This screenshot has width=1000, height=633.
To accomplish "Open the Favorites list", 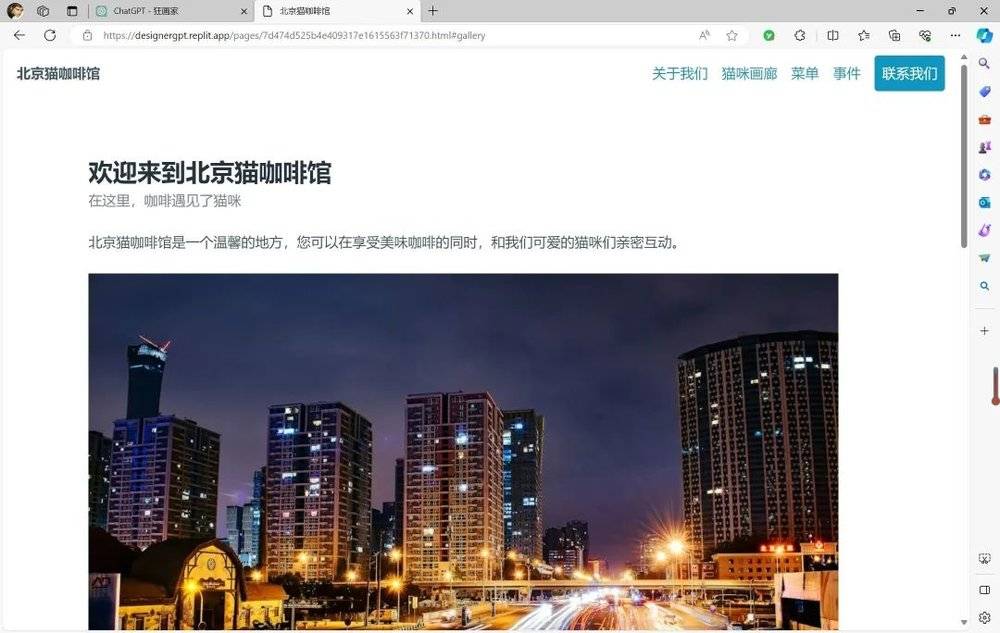I will click(864, 36).
